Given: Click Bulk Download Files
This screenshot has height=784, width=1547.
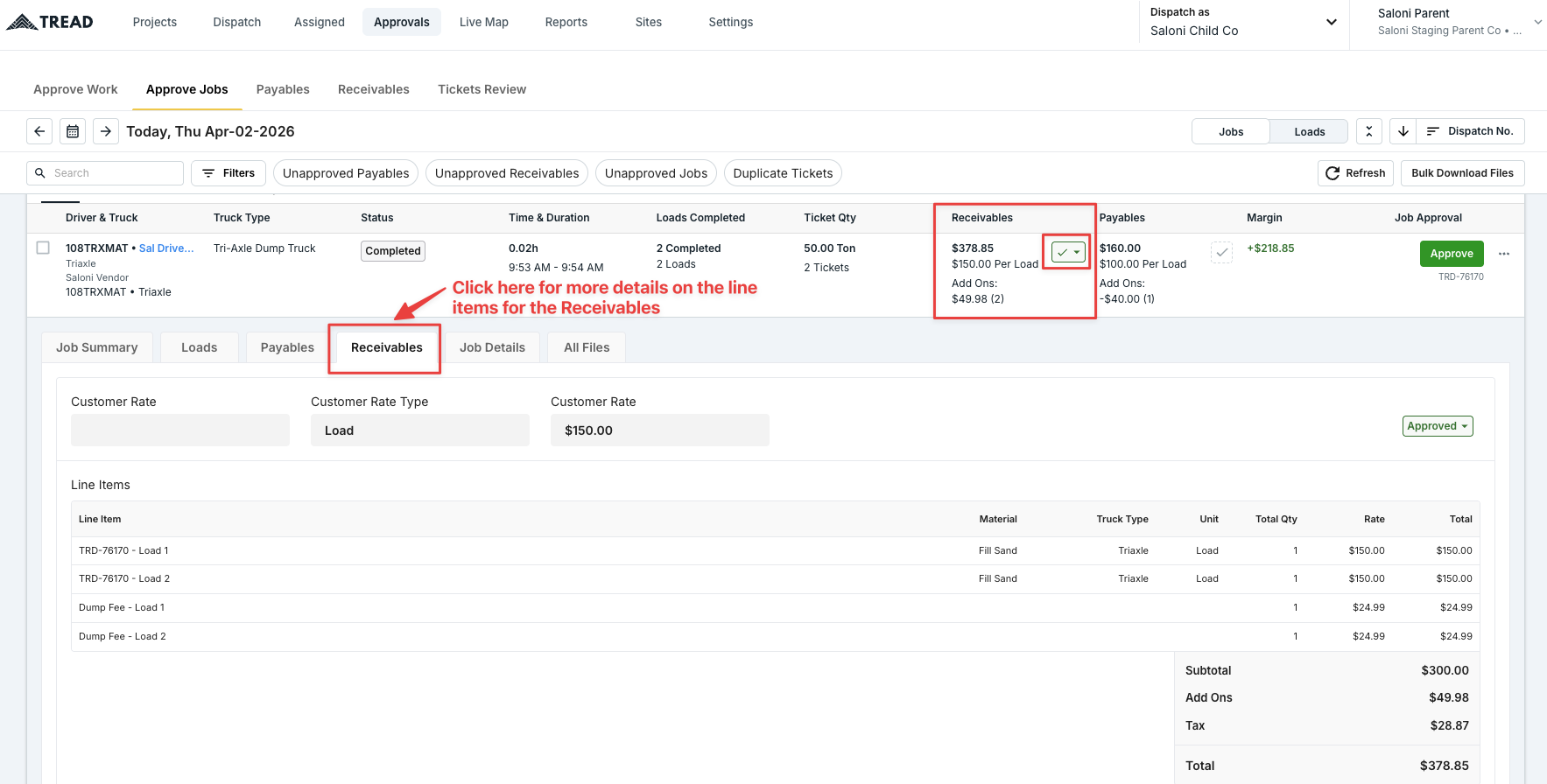Looking at the screenshot, I should [1462, 173].
